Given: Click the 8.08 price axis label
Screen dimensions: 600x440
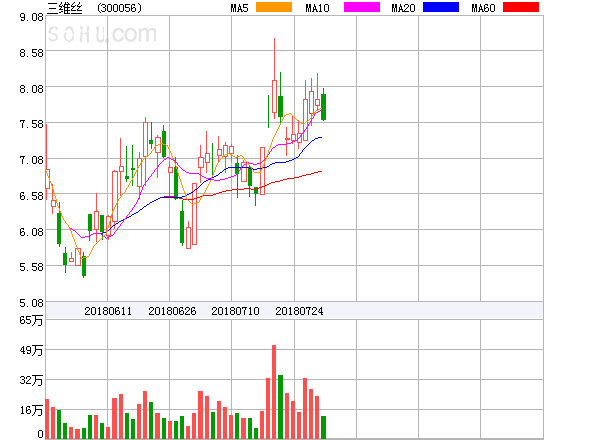Looking at the screenshot, I should [31, 89].
